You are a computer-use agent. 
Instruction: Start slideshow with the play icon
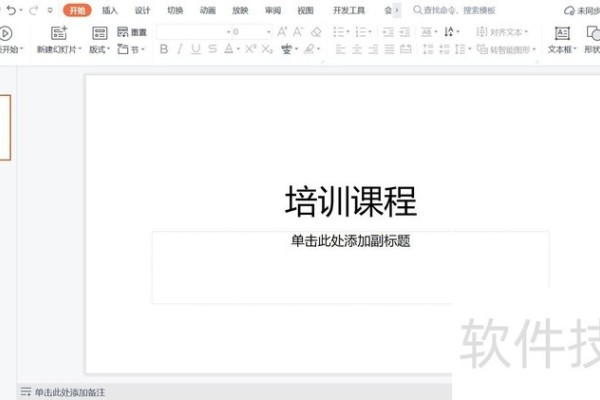(5, 34)
